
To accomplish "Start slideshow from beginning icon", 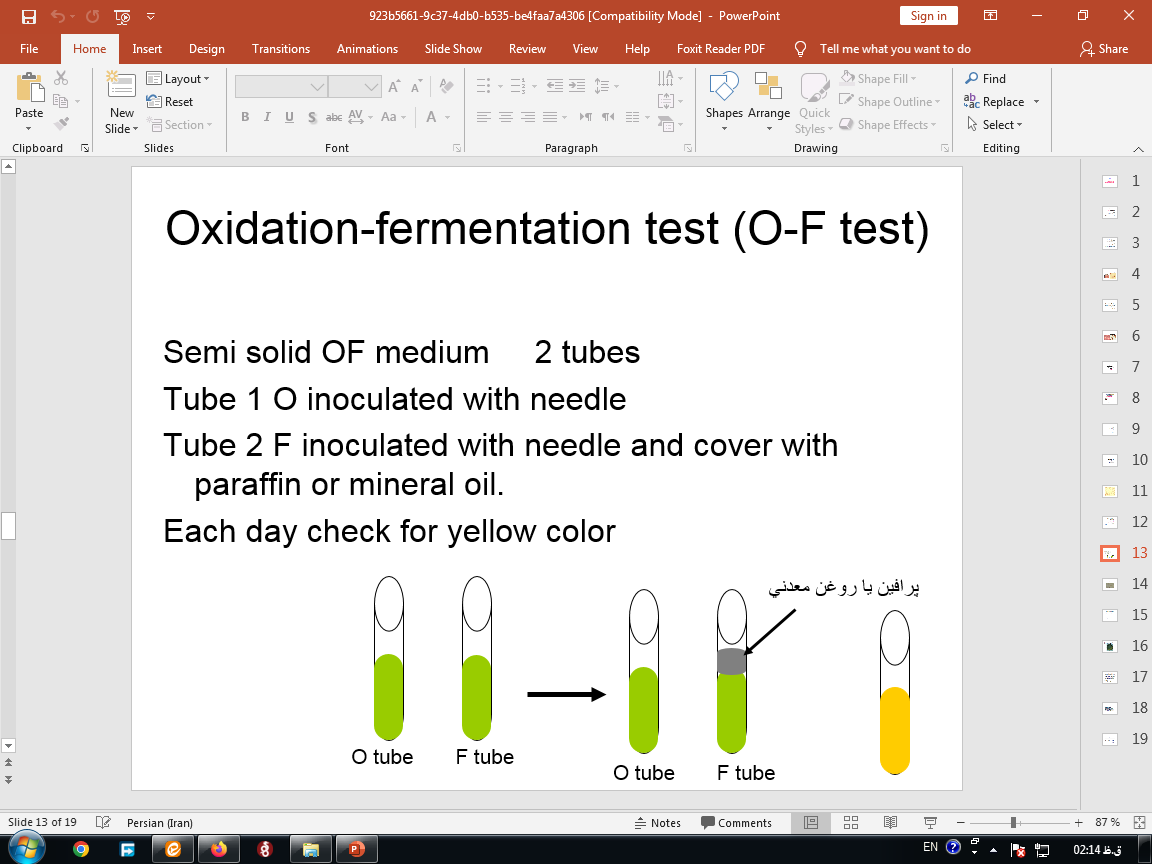I will click(123, 16).
